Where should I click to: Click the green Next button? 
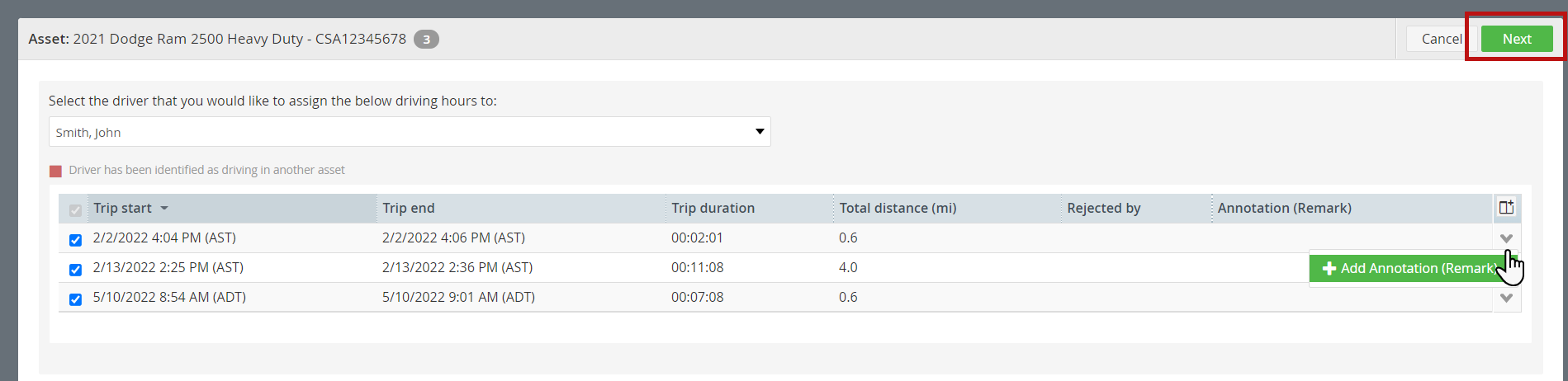tap(1516, 39)
